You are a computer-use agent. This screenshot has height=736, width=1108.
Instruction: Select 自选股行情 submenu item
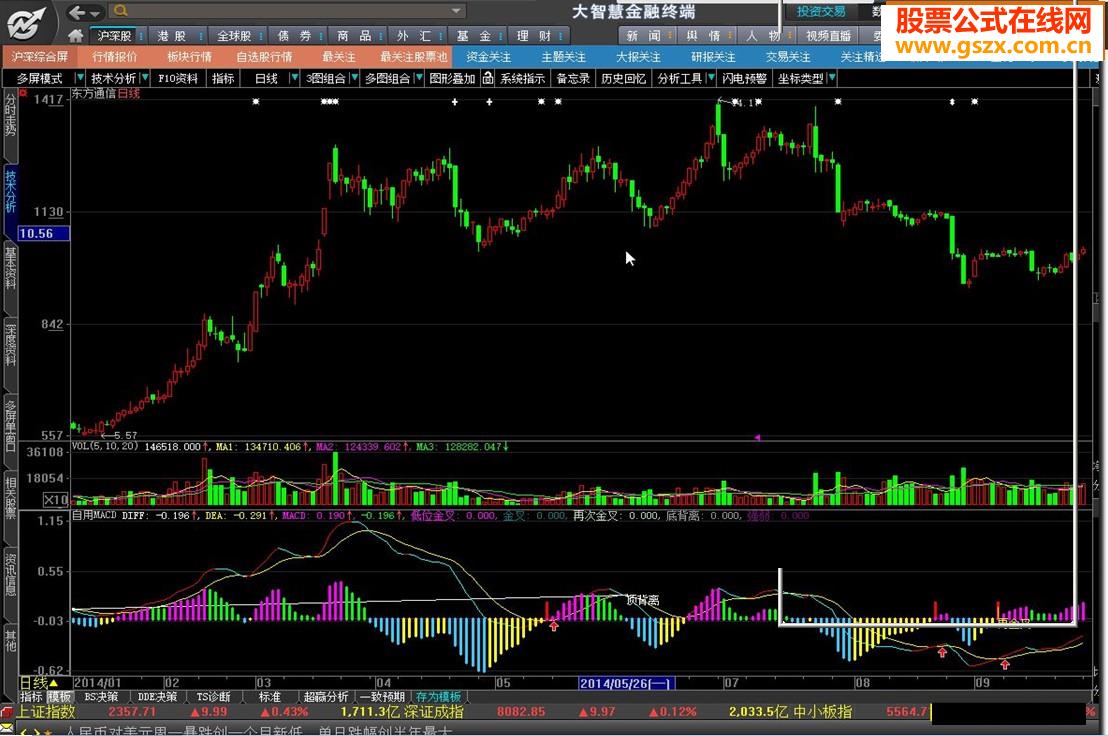click(264, 57)
